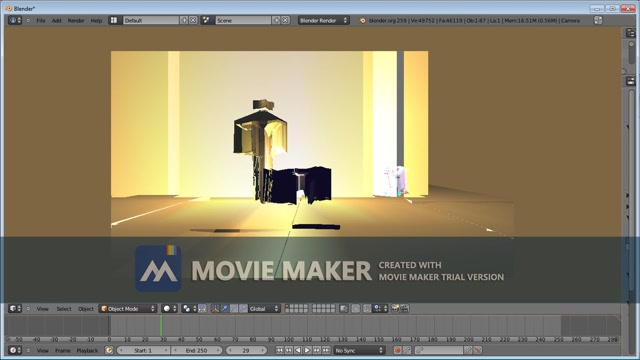The width and height of the screenshot is (640, 360).
Task: Click the End: 250 frame field
Action: (197, 350)
